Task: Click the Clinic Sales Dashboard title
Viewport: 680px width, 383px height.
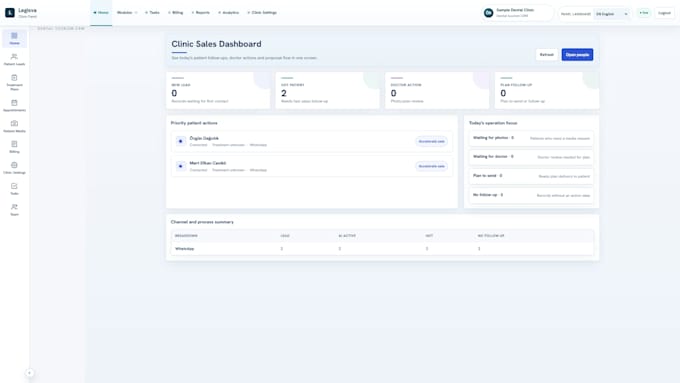Action: tap(216, 44)
